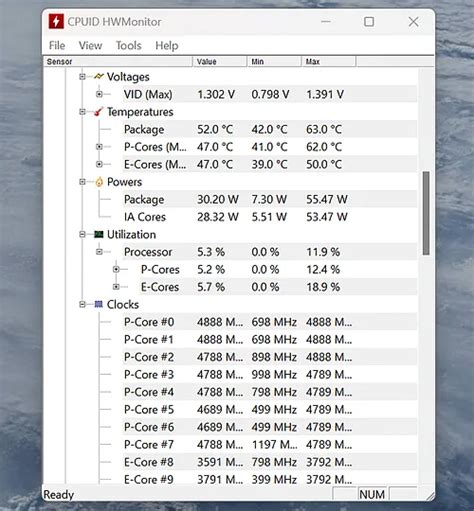Click the 63.0 °C package max temperature
474x511 pixels.
point(324,129)
